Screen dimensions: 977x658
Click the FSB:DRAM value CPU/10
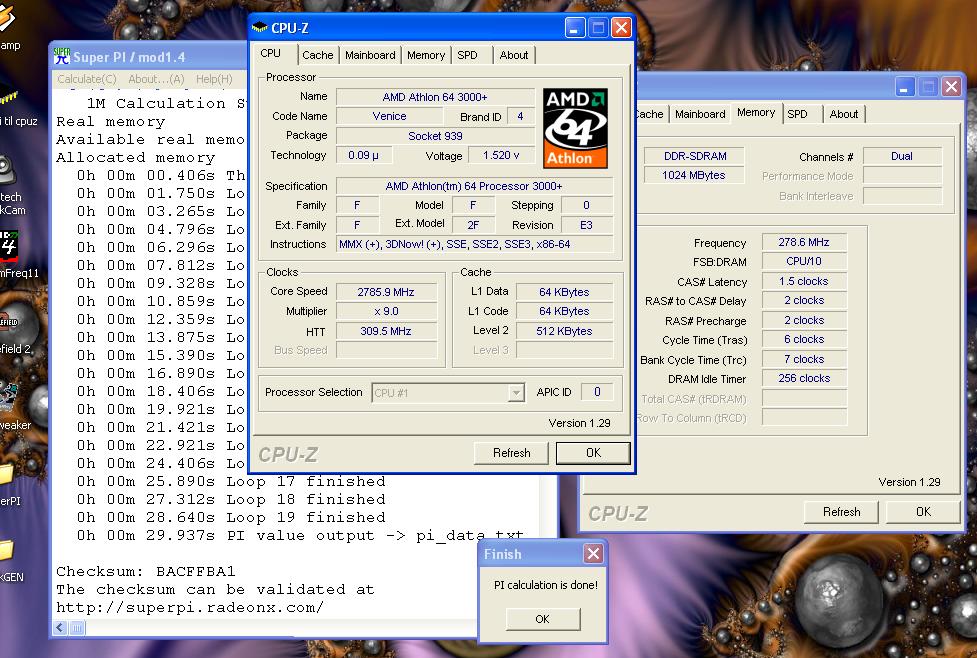point(804,262)
